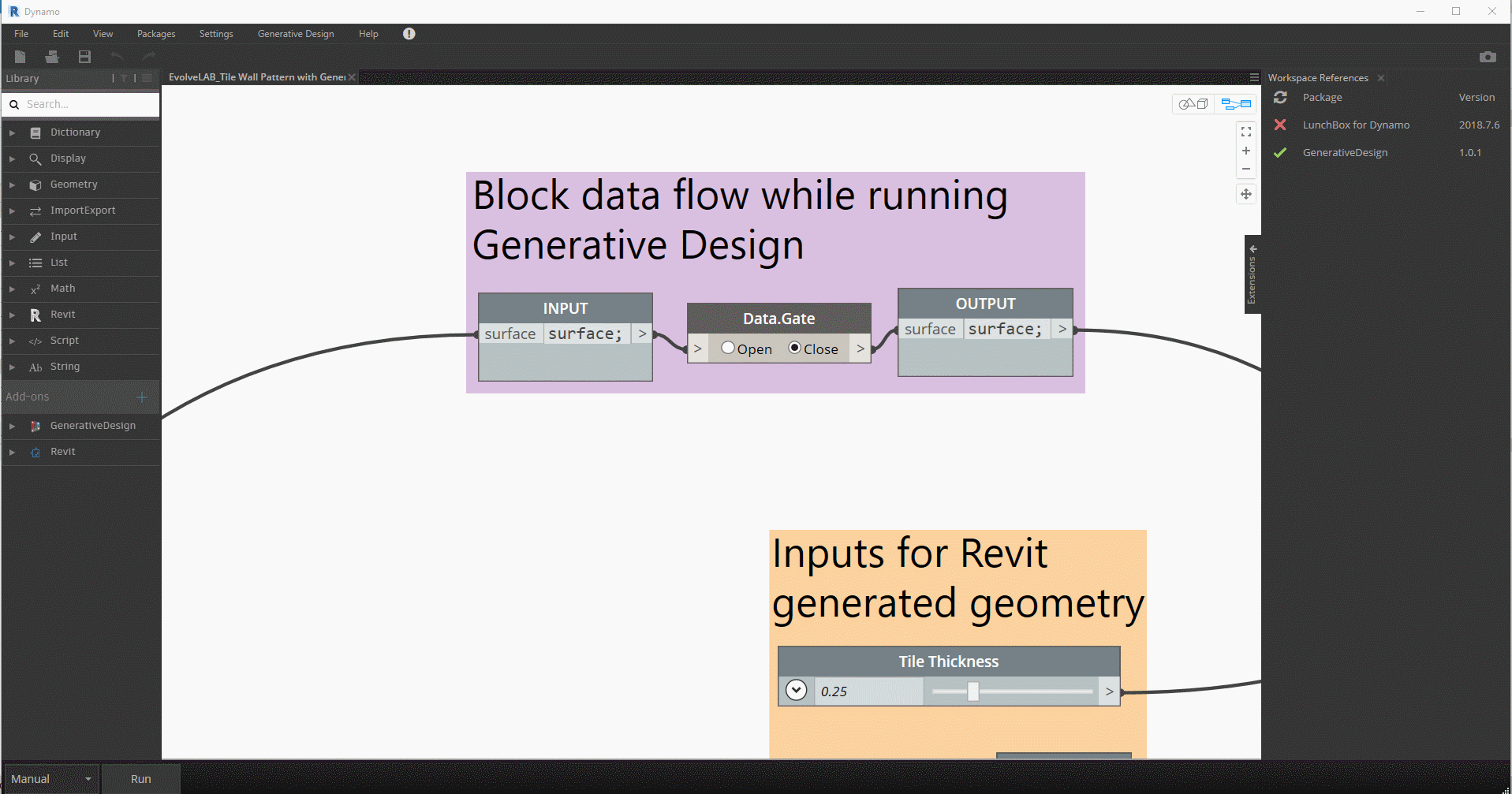This screenshot has width=1512, height=794.
Task: Click the Data.Gate node input port
Action: coord(698,349)
